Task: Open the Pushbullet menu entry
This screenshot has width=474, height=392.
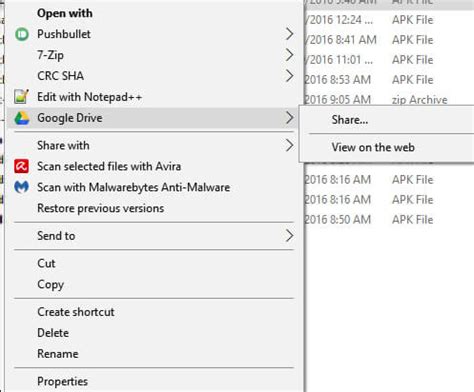Action: pyautogui.click(x=154, y=34)
